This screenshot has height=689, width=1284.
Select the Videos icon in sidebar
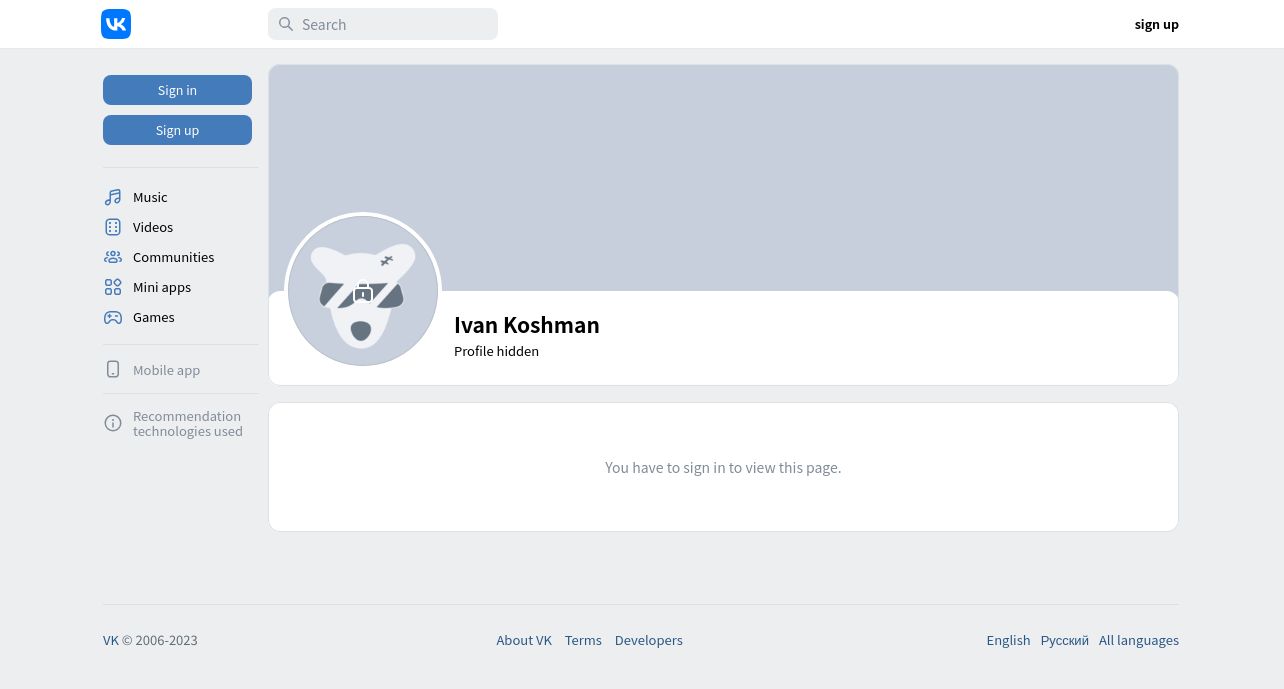(113, 227)
